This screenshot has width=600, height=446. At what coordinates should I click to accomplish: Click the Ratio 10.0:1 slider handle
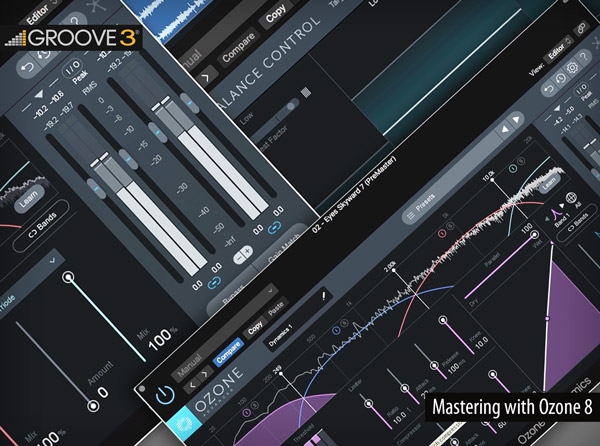(368, 404)
